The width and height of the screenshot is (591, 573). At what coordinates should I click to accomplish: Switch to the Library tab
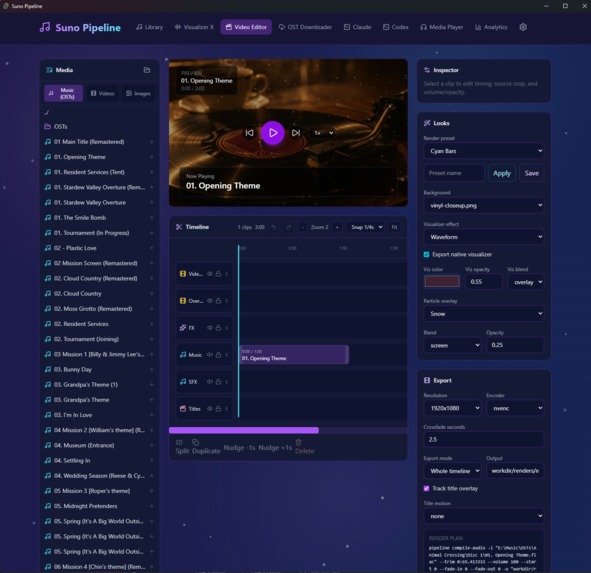tap(150, 27)
